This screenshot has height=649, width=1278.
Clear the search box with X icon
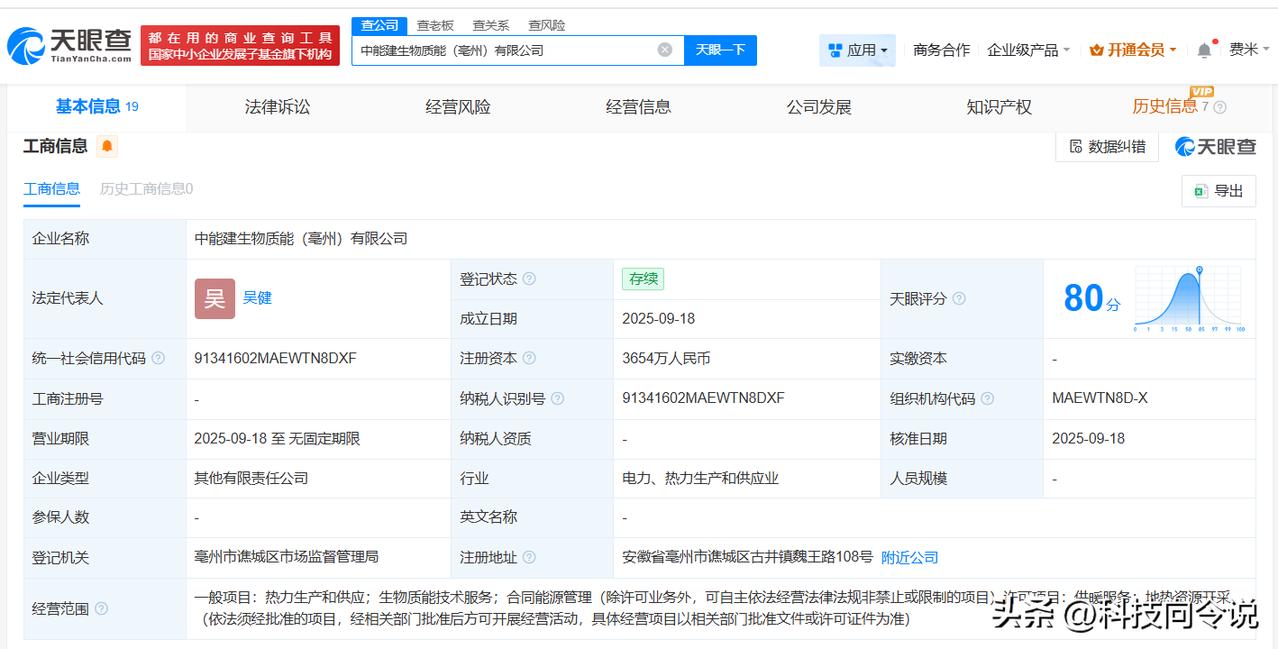[665, 50]
